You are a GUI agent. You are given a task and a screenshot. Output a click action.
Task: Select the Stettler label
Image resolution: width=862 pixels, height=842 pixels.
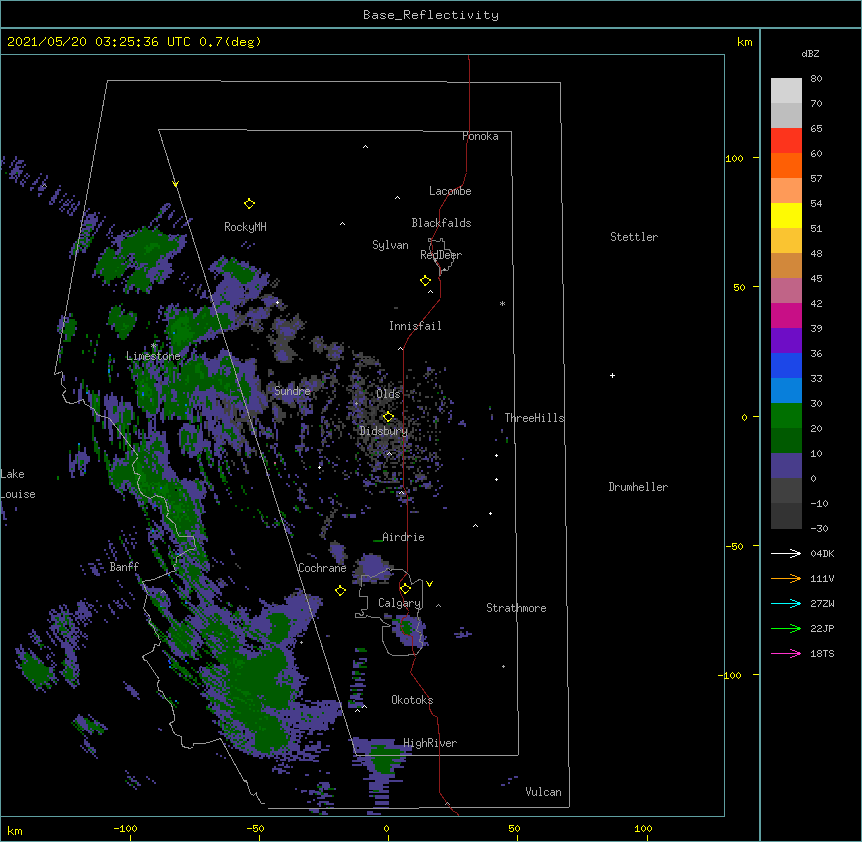(x=634, y=237)
